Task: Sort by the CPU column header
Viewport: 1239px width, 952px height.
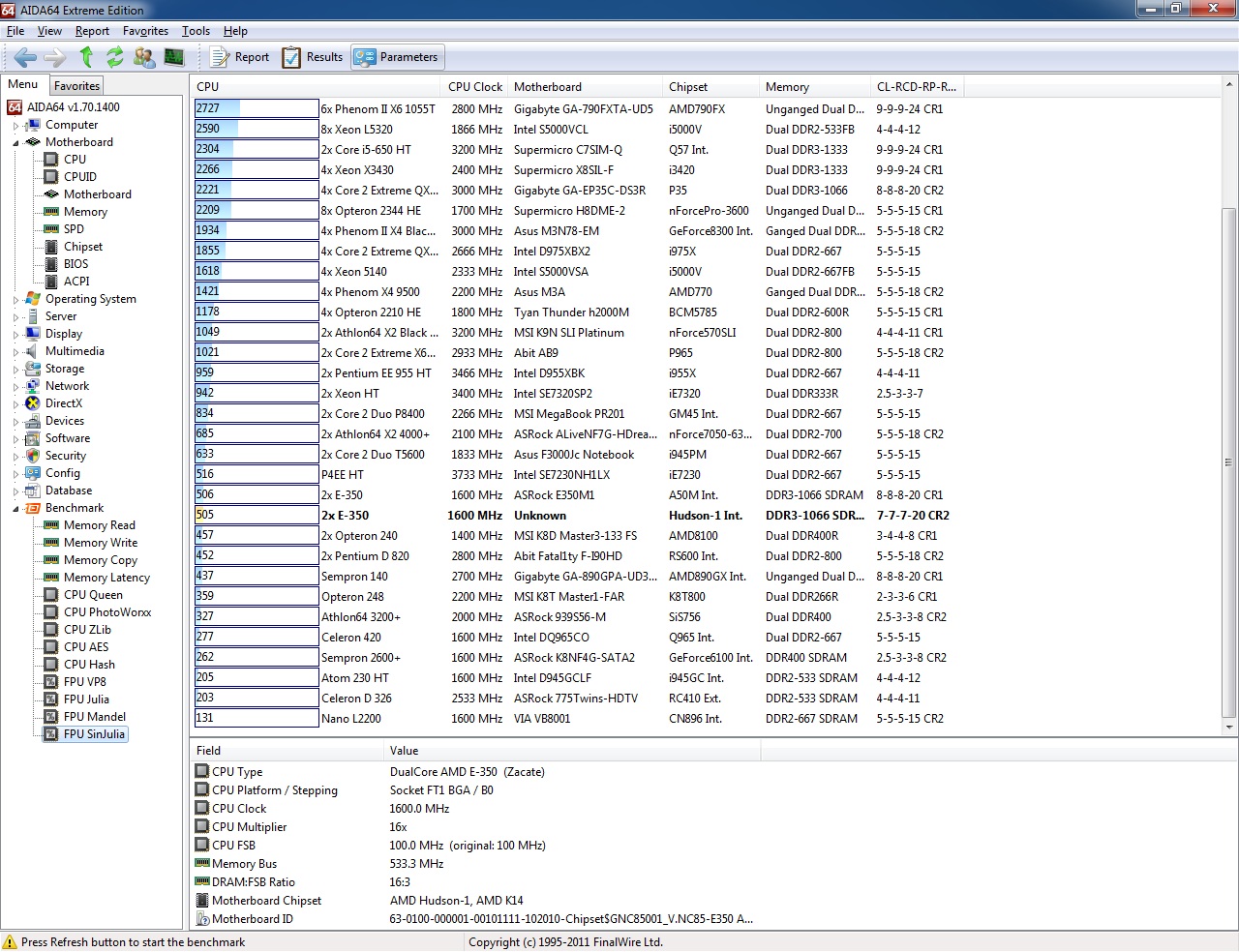Action: 316,86
